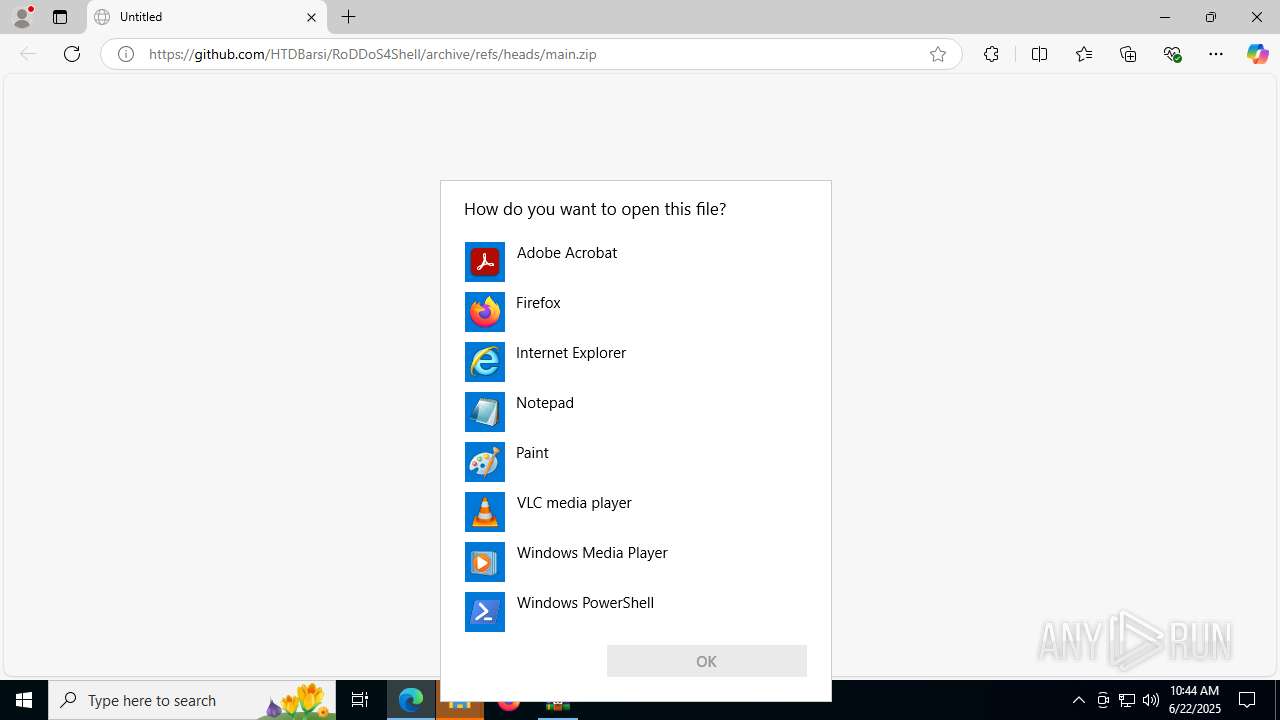1280x720 pixels.
Task: Open notification center icon
Action: click(1248, 700)
